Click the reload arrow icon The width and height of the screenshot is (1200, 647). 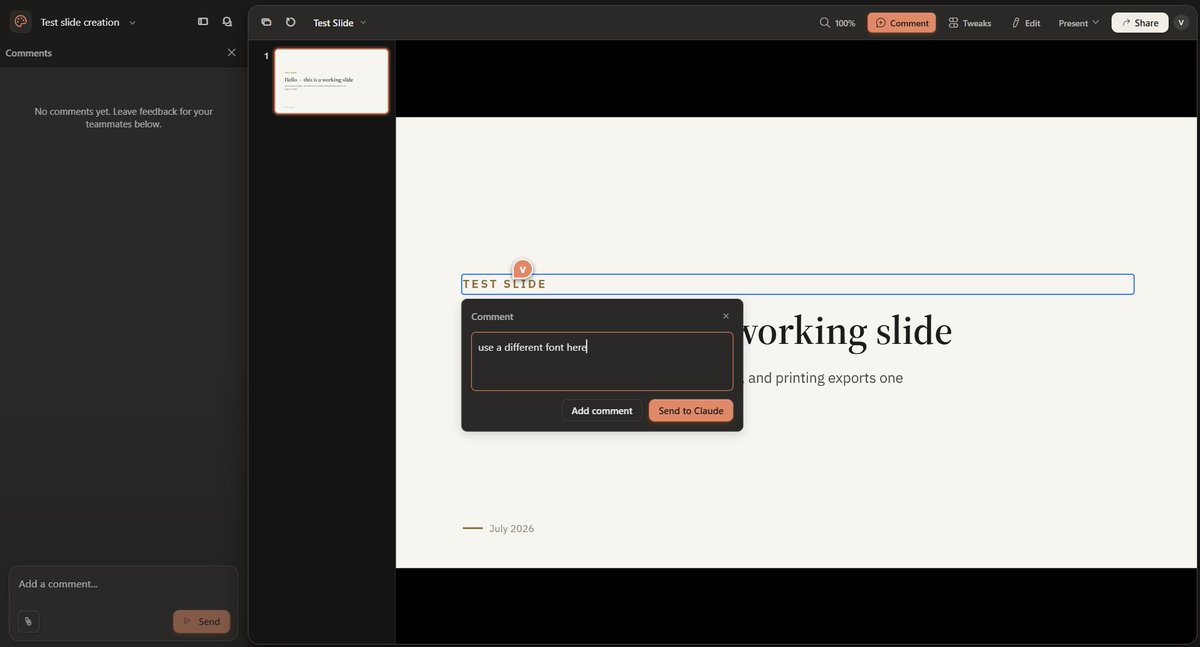click(x=290, y=22)
